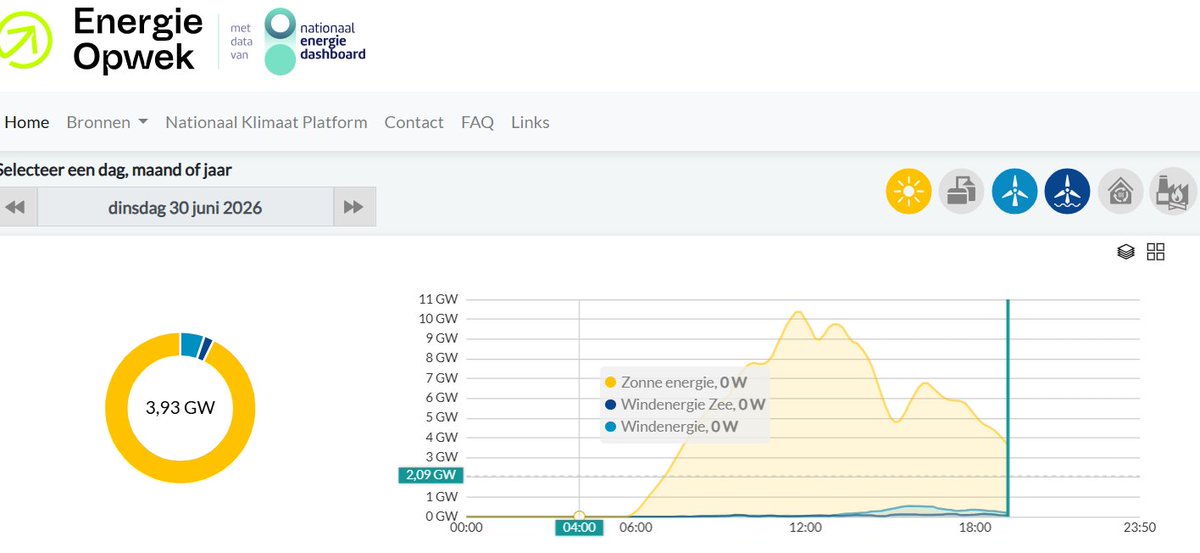
Task: Click the 06:00 x-axis label
Action: pos(636,527)
